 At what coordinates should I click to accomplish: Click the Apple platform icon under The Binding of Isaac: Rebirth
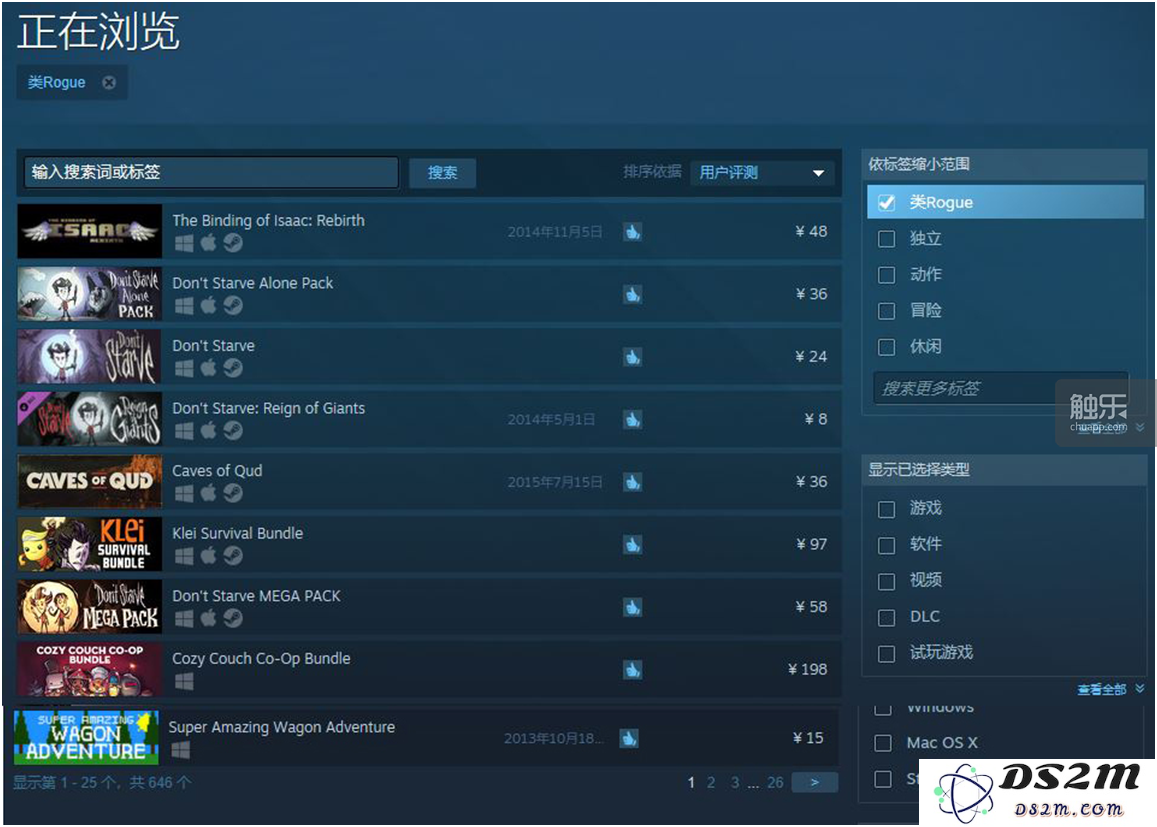(209, 243)
